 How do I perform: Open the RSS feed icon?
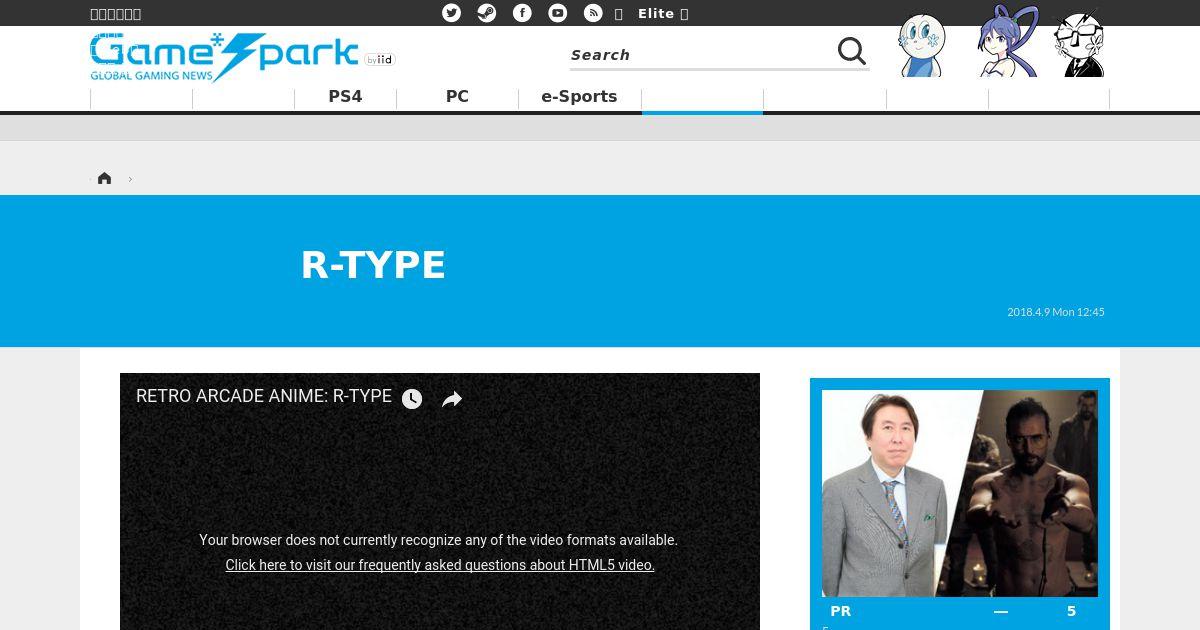coord(593,13)
